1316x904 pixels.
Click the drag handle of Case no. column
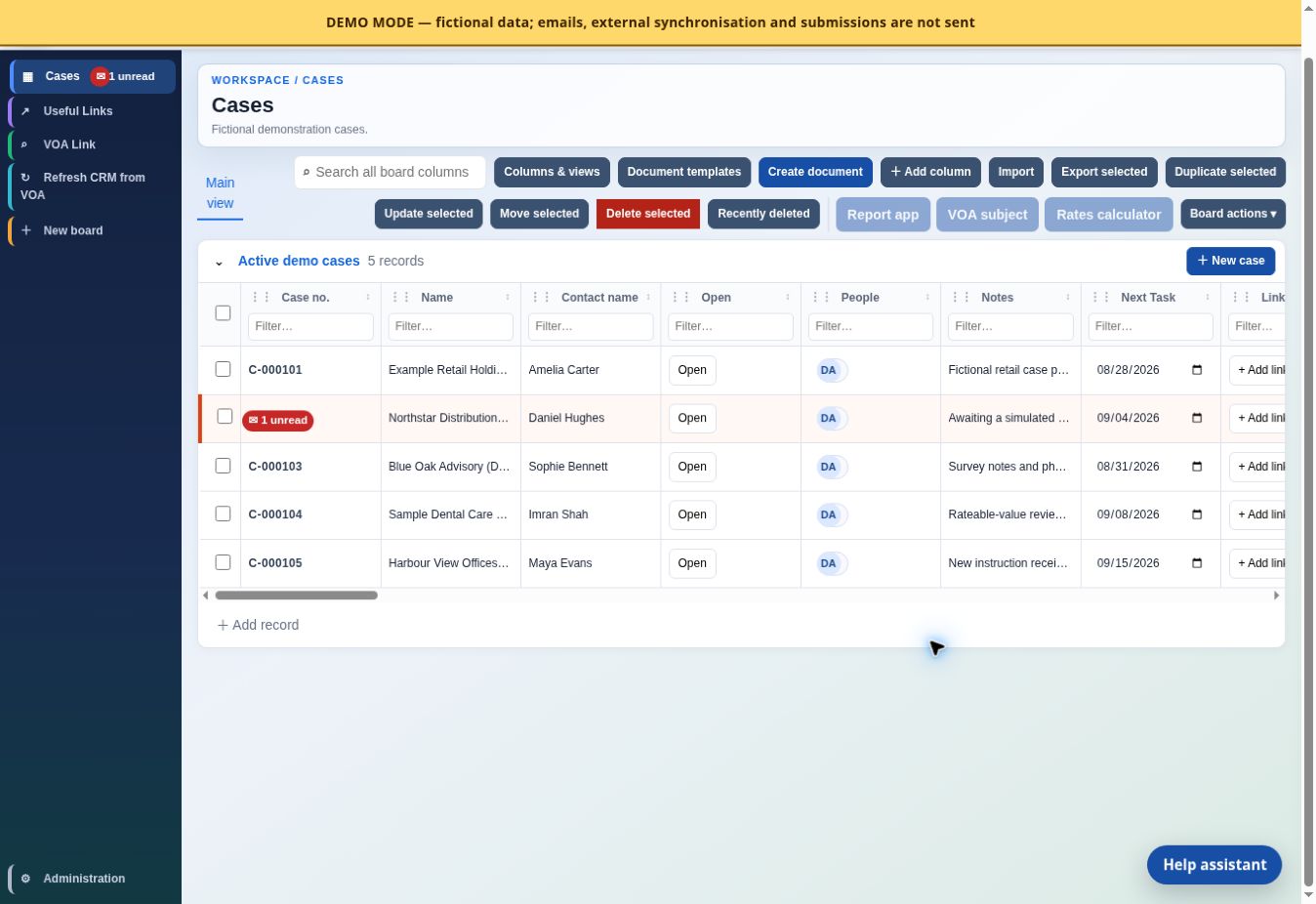(x=261, y=298)
